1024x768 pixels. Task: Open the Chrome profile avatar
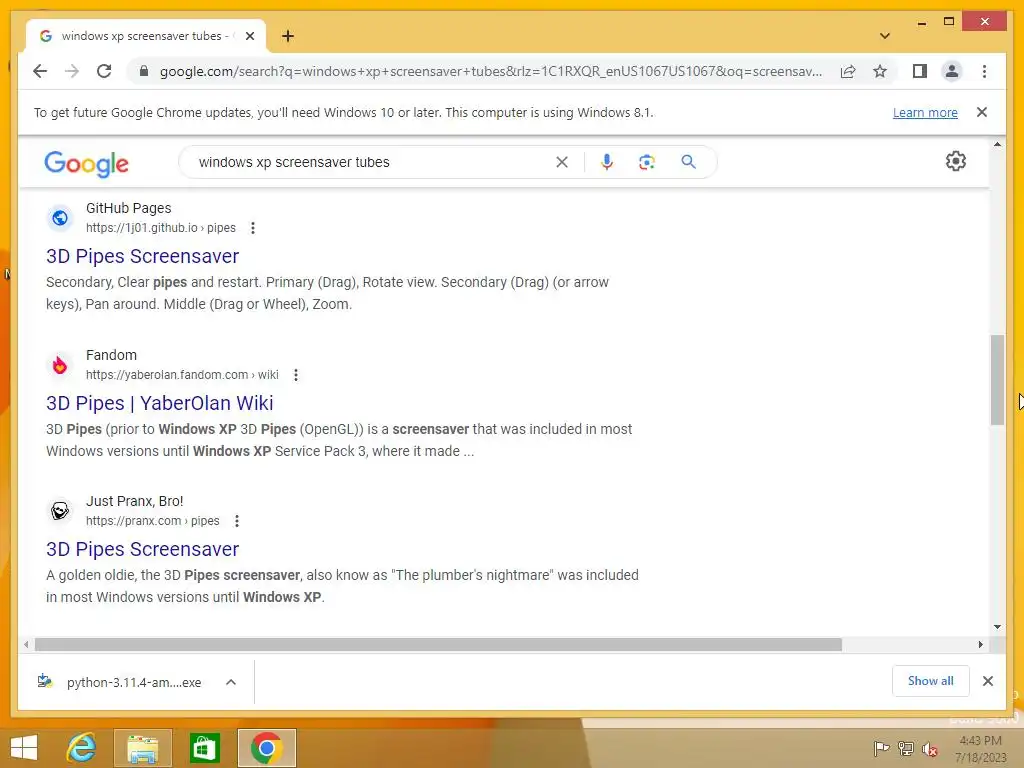952,71
